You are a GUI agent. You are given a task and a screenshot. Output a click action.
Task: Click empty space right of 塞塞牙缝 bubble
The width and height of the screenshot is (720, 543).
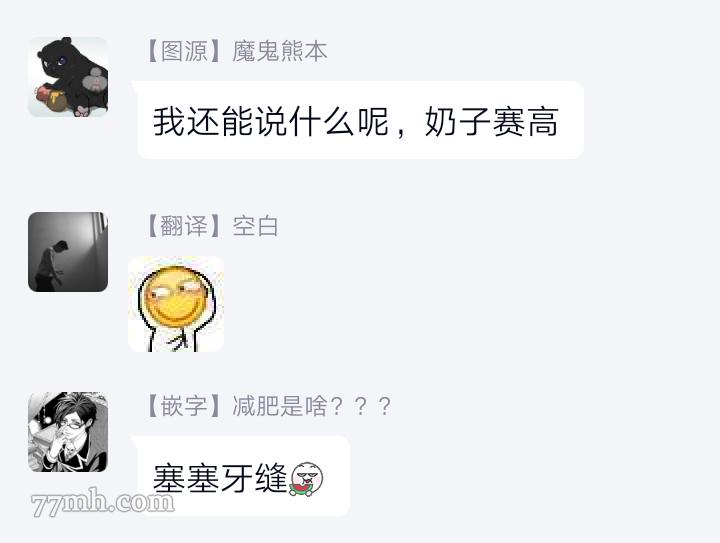(x=528, y=476)
